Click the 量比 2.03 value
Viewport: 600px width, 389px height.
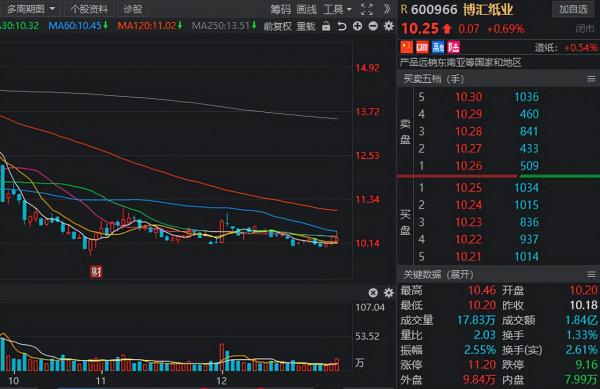(484, 335)
